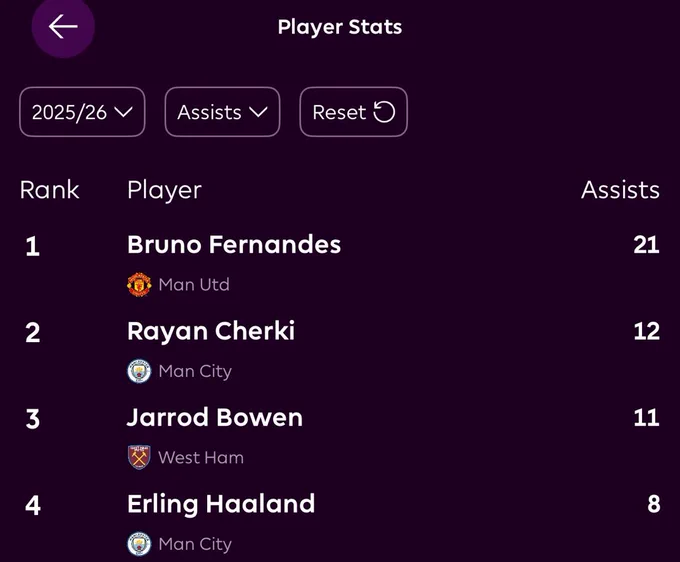Click Rayan Cherki's Man City crest

click(139, 371)
